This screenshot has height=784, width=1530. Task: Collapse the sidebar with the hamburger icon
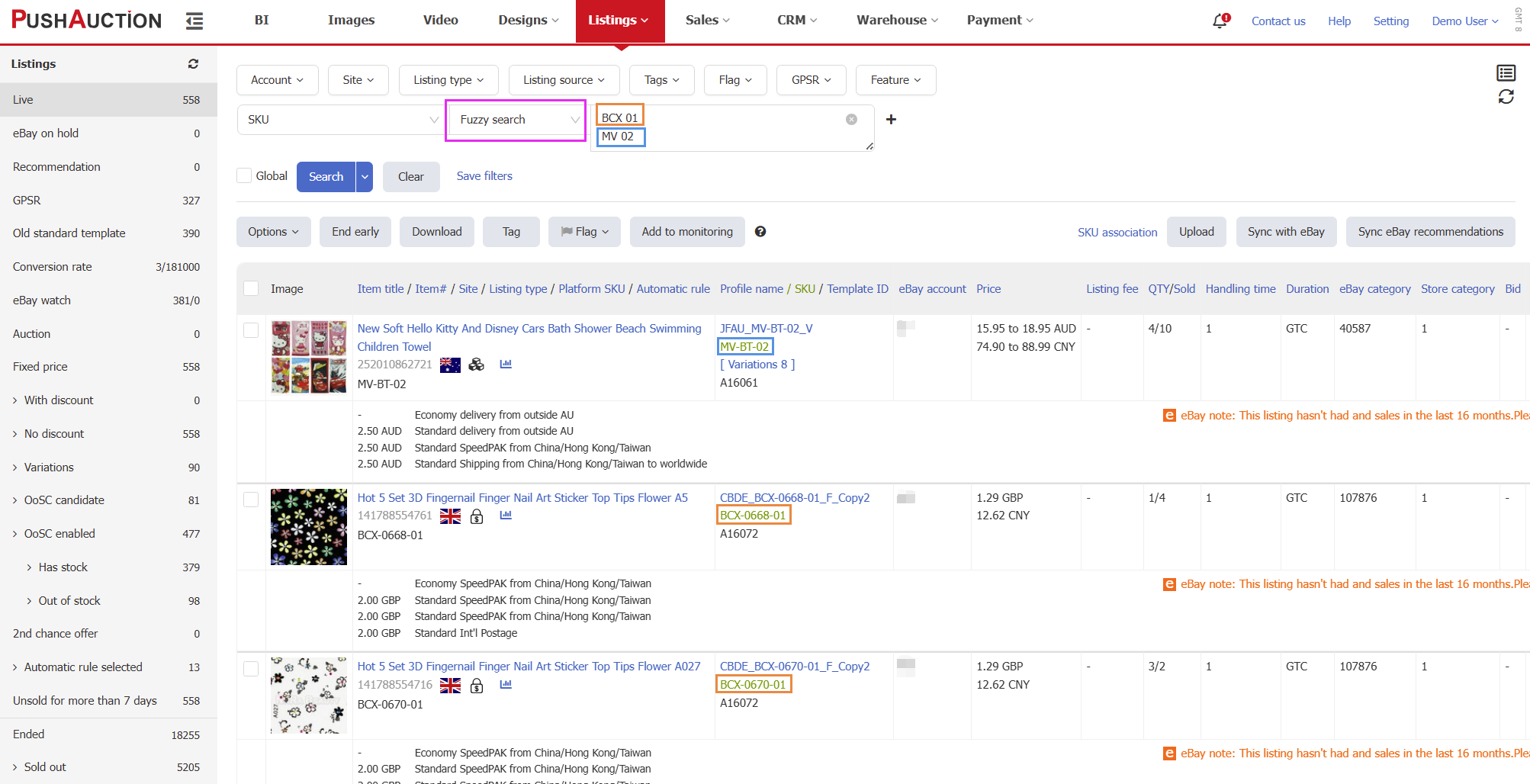[194, 21]
